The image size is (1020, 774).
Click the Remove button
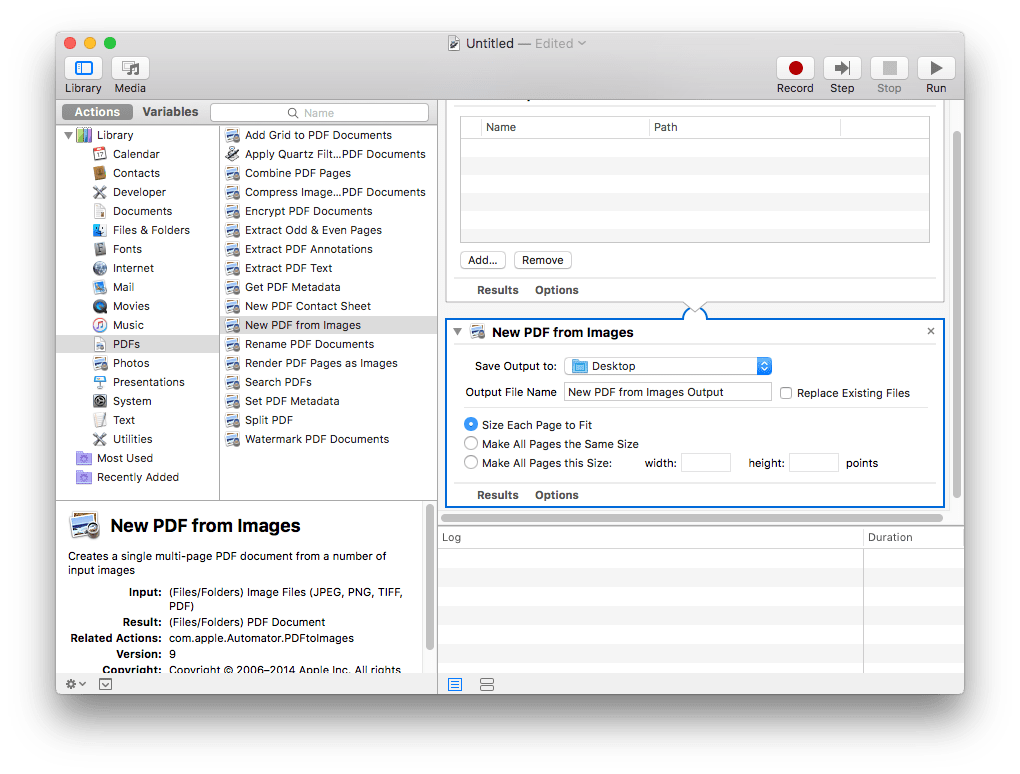542,260
